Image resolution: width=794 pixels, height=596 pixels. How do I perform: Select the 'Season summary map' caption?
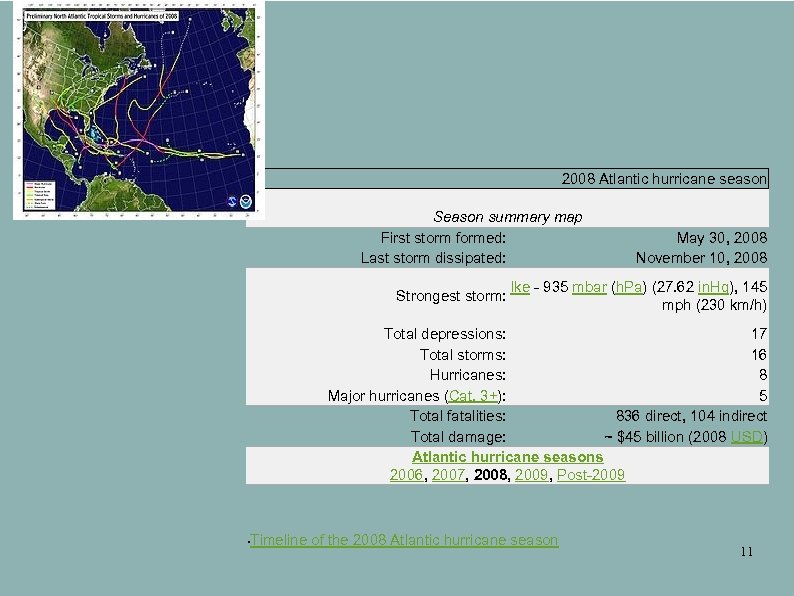pos(507,217)
